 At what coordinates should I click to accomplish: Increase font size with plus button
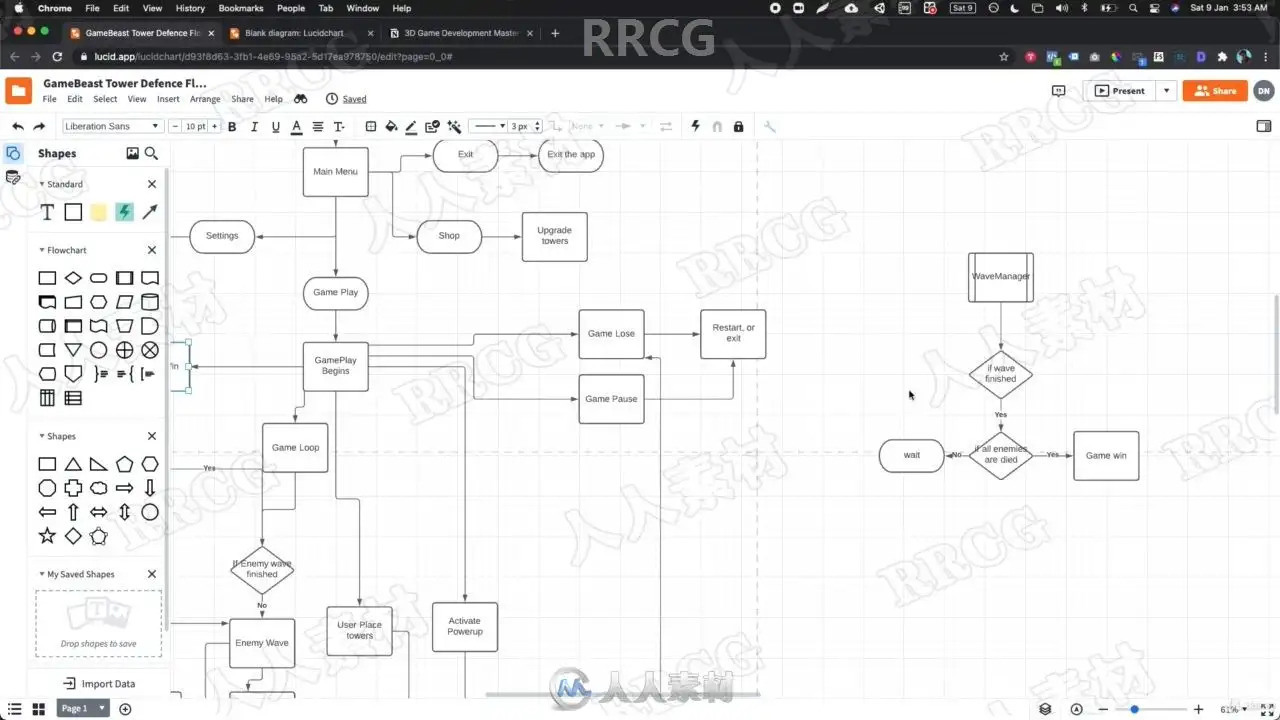[x=214, y=126]
